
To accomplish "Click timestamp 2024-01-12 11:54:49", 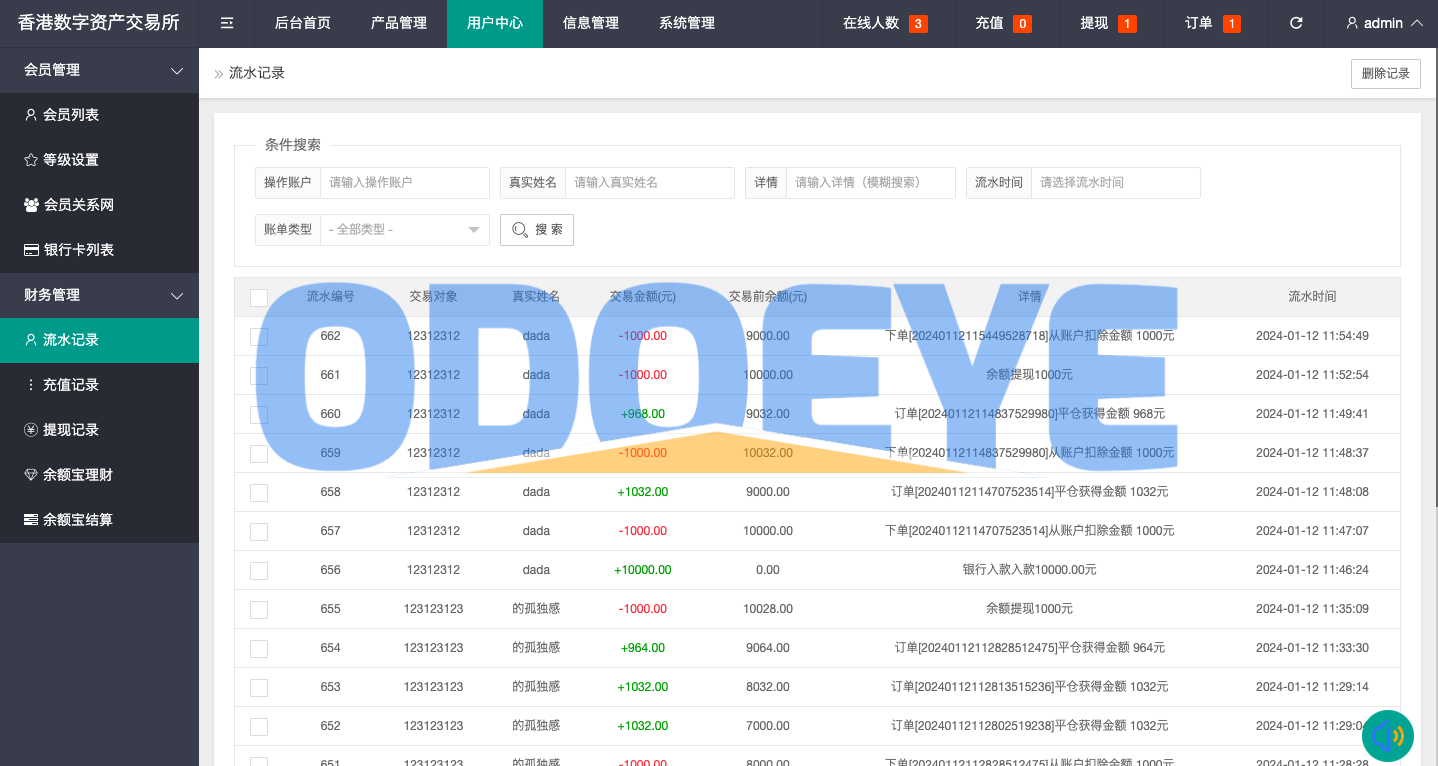I will pos(1312,336).
